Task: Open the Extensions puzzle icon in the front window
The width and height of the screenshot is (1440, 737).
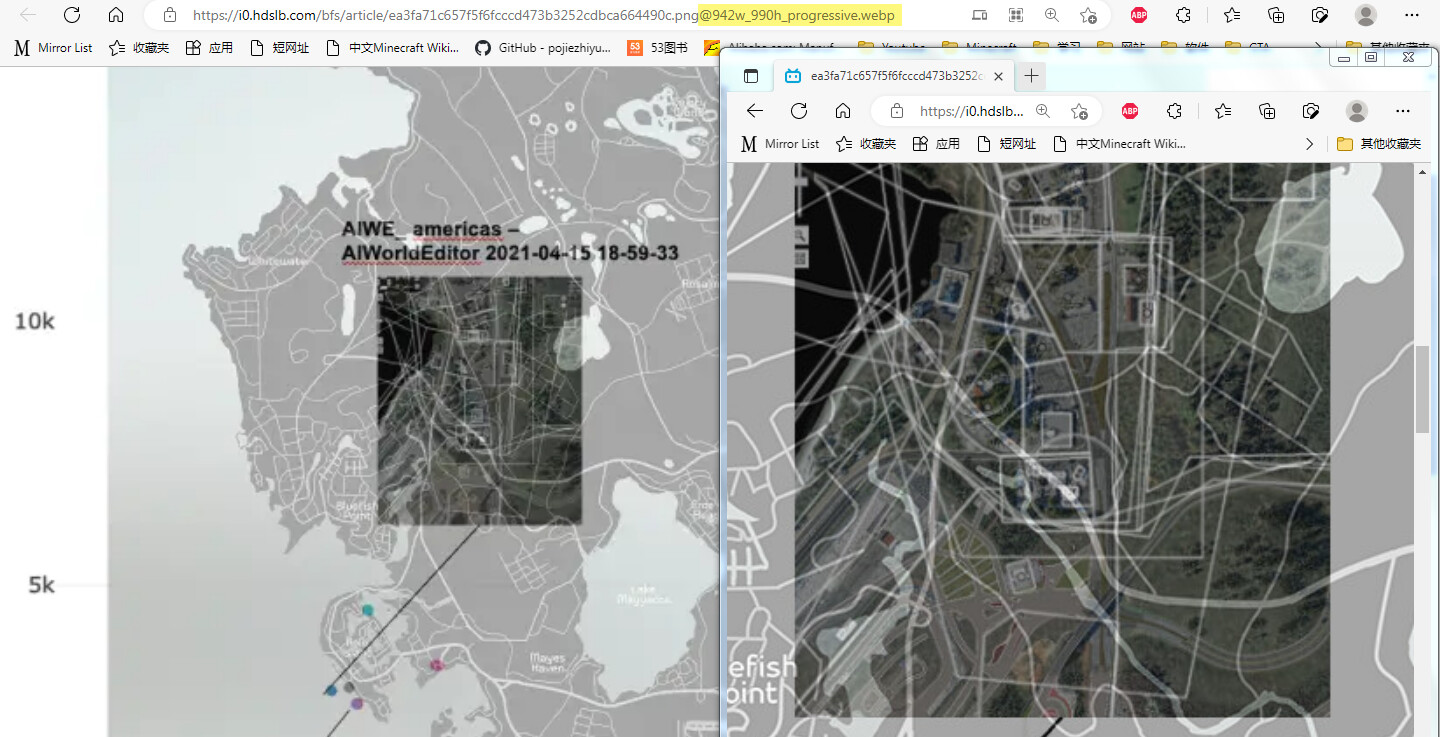Action: click(1175, 111)
